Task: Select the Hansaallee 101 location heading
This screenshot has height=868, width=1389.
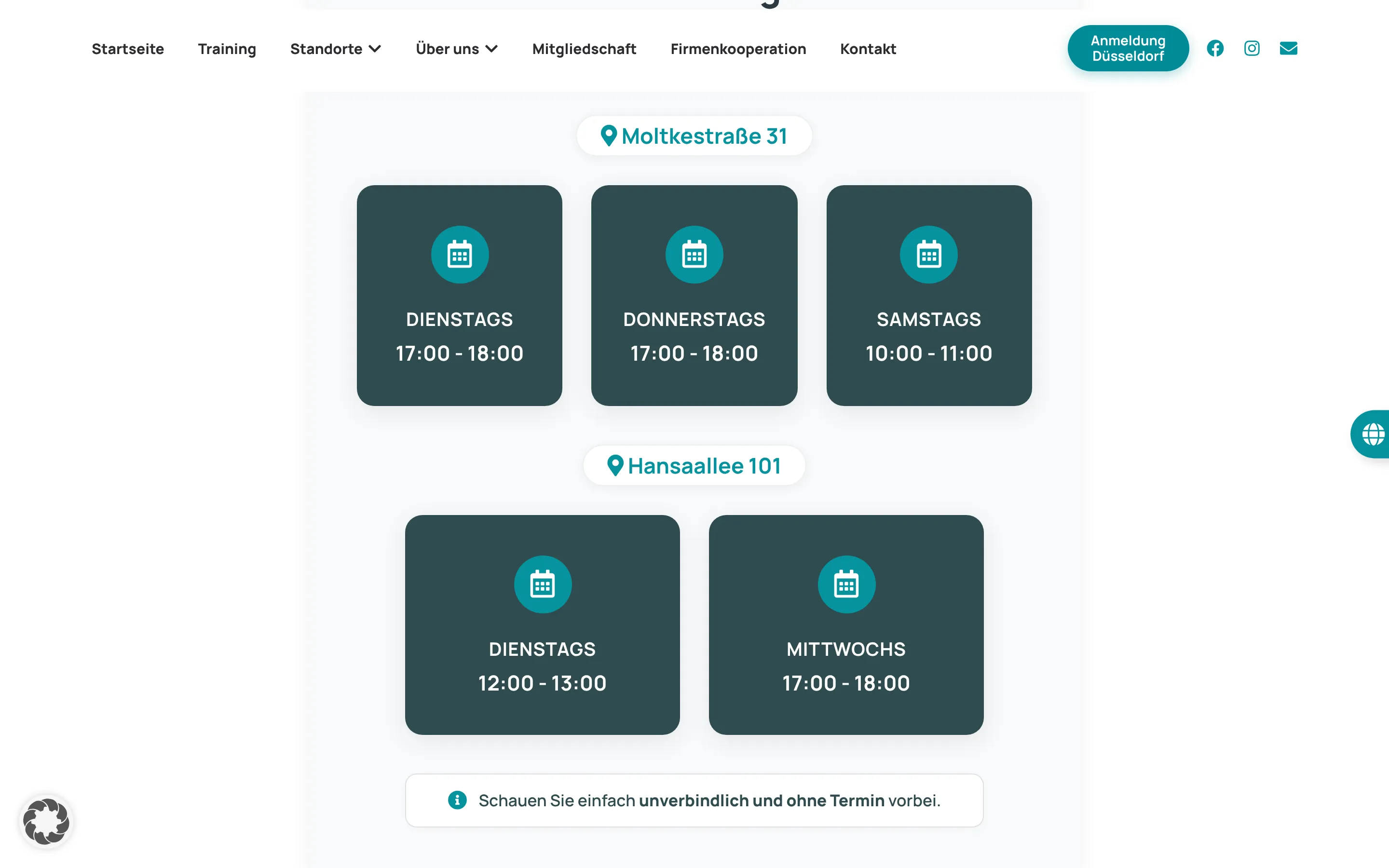Action: [x=694, y=465]
